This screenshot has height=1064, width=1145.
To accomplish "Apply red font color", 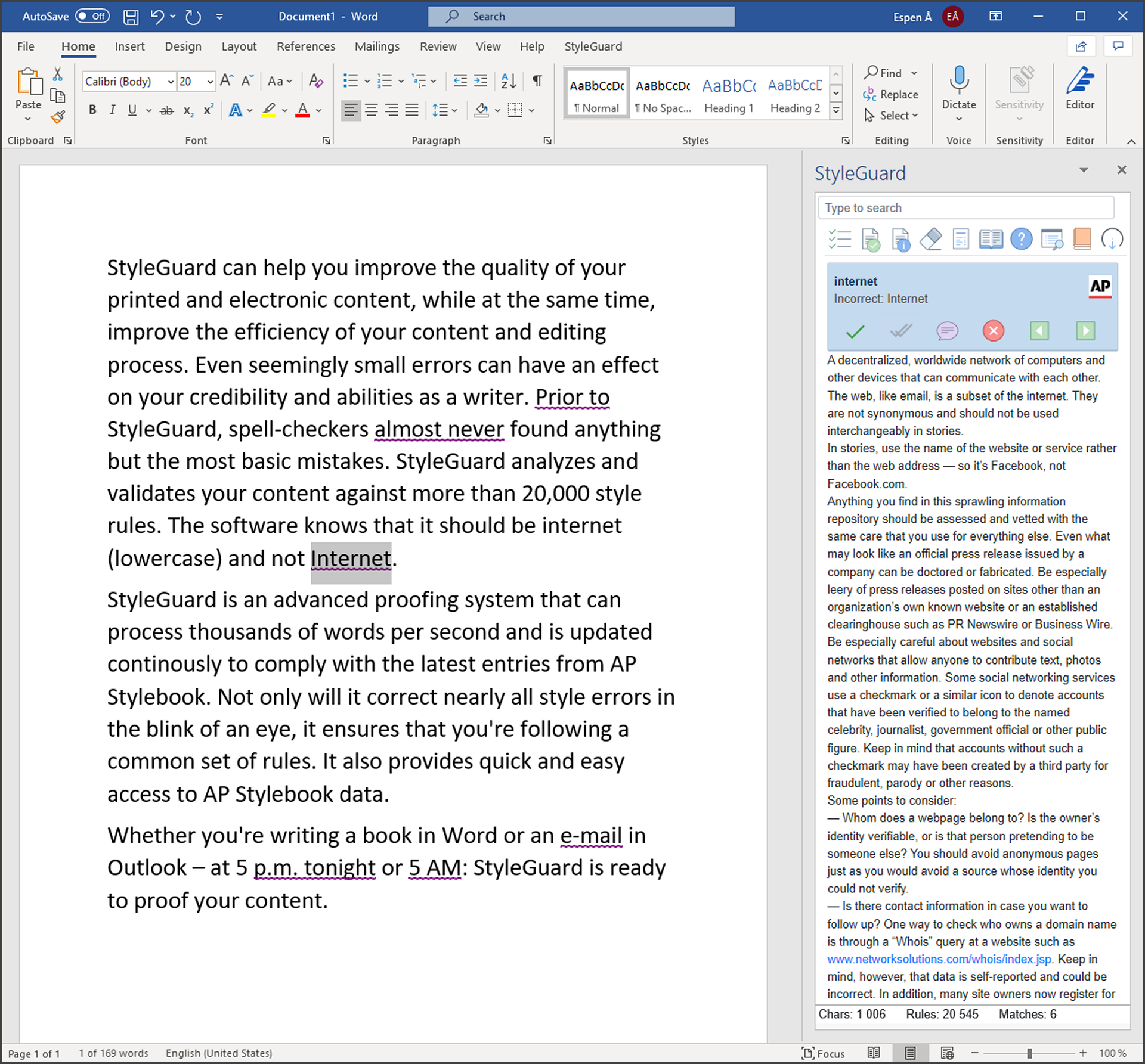I will click(x=302, y=110).
